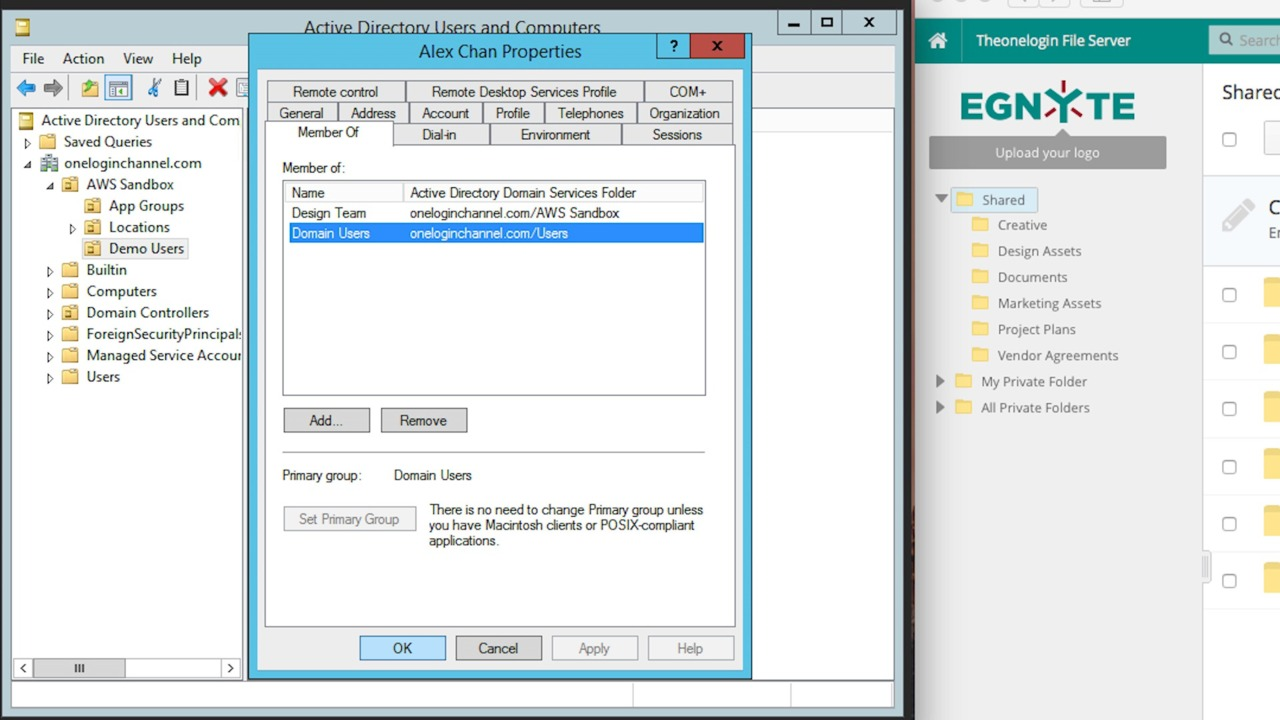Screen dimensions: 1280x720
Task: Check the select-all checkbox above the file list
Action: click(1229, 139)
